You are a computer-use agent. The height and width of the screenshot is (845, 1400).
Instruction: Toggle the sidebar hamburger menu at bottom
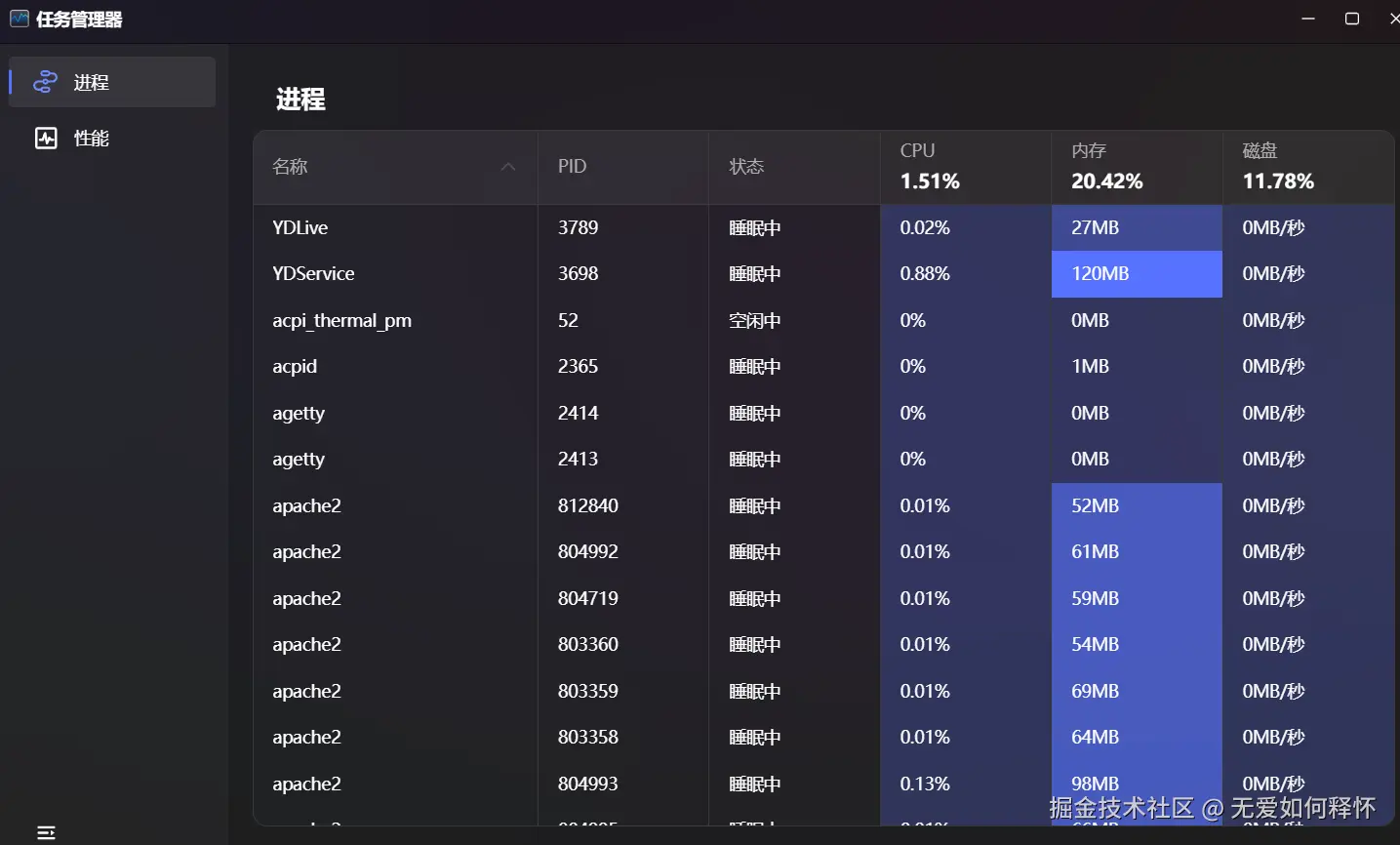(46, 833)
